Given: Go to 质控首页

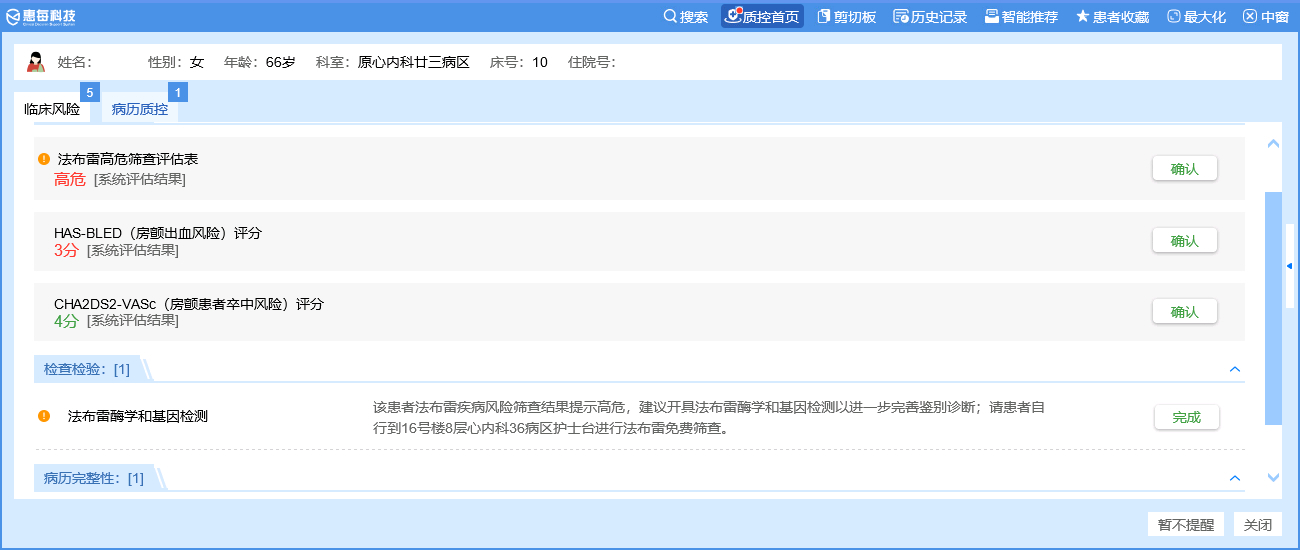Looking at the screenshot, I should click(x=763, y=16).
